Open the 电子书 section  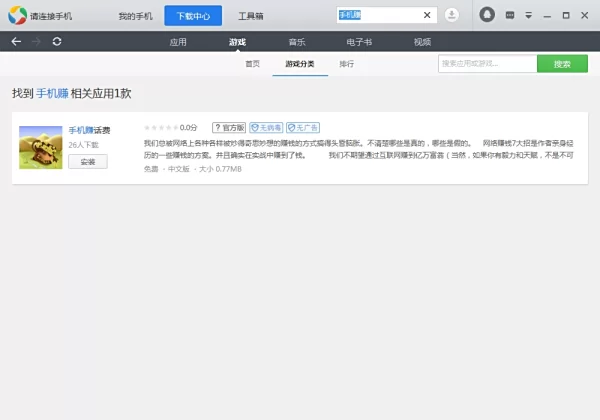coord(360,42)
